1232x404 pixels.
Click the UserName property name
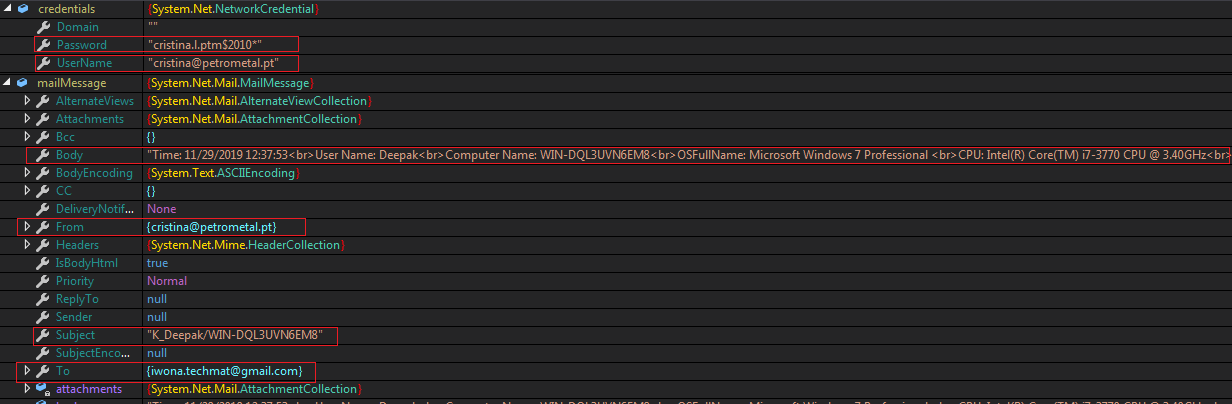pos(84,63)
